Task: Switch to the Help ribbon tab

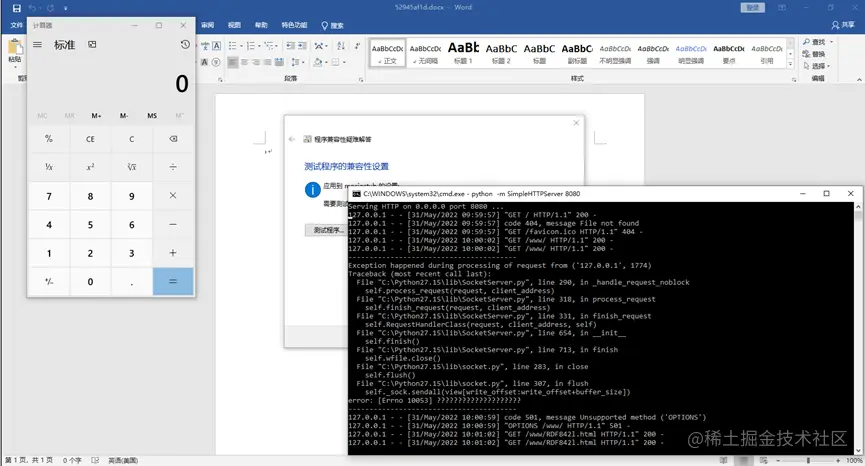Action: (x=261, y=25)
